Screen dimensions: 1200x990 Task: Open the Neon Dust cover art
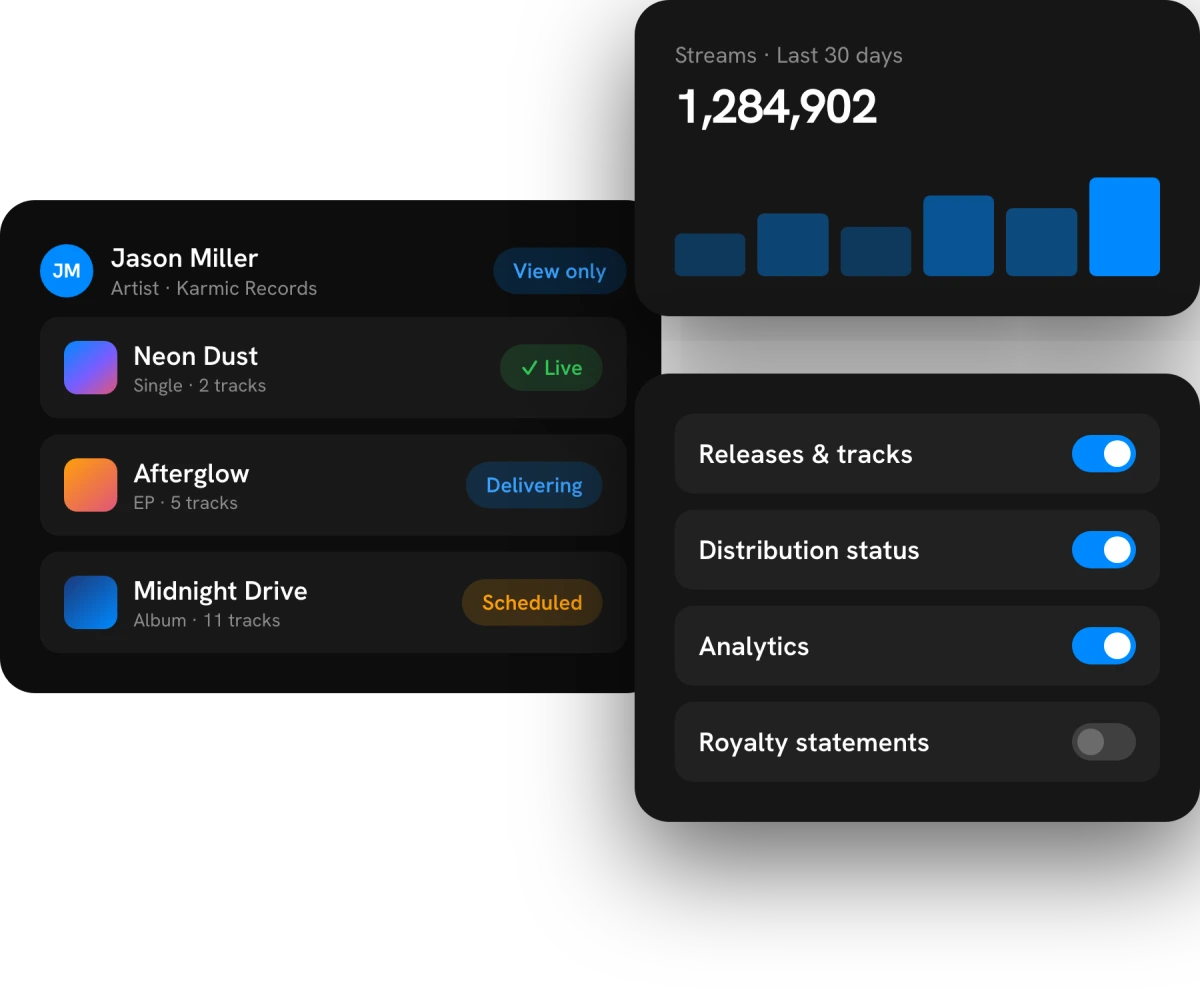click(91, 367)
